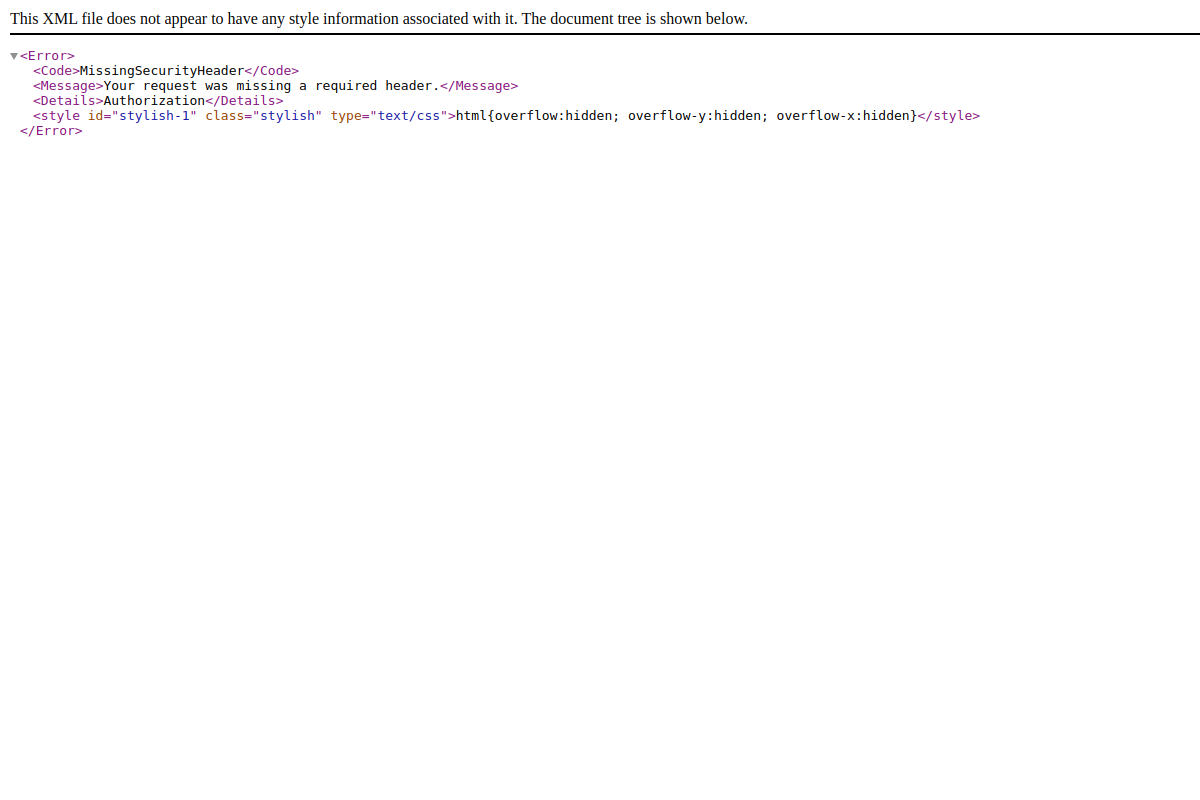
Task: Select the opening Error tag
Action: [47, 56]
